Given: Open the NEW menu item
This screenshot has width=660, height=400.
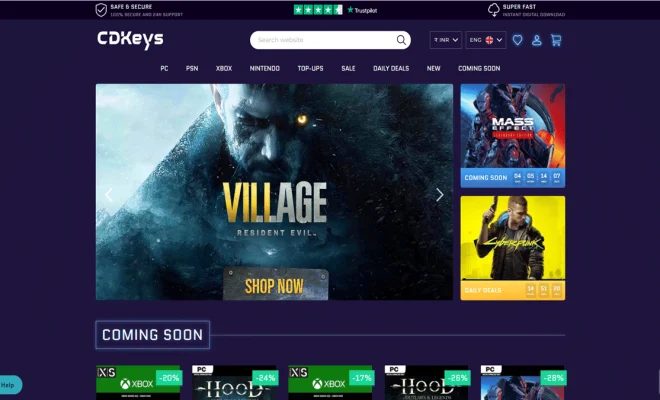Looking at the screenshot, I should [434, 68].
